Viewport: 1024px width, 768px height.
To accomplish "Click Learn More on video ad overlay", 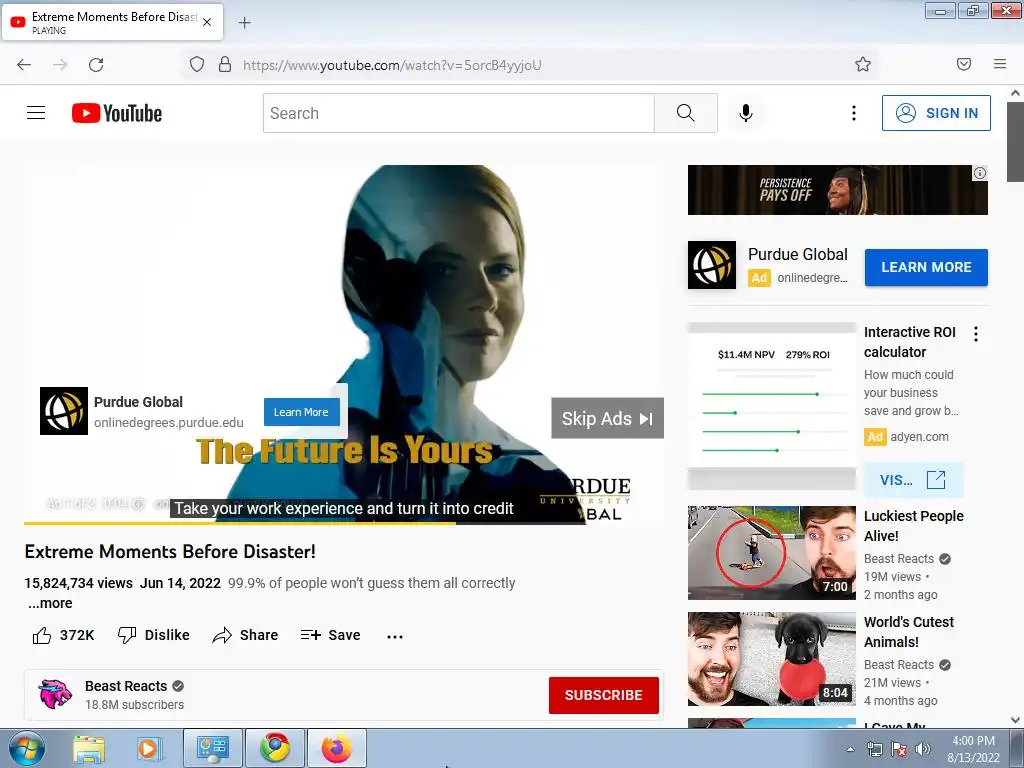I will pos(302,412).
